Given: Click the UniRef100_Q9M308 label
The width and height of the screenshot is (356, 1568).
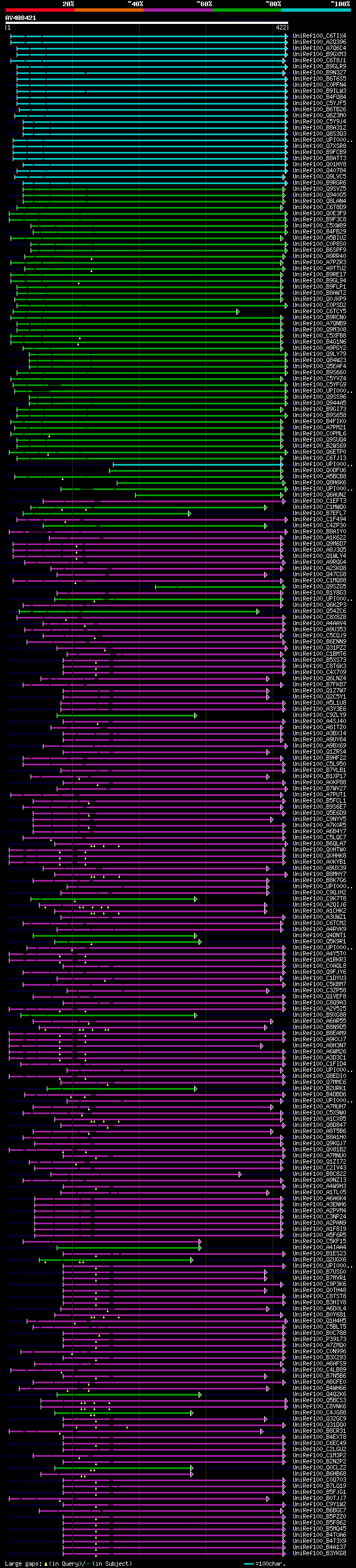Looking at the screenshot, I should point(319,329).
